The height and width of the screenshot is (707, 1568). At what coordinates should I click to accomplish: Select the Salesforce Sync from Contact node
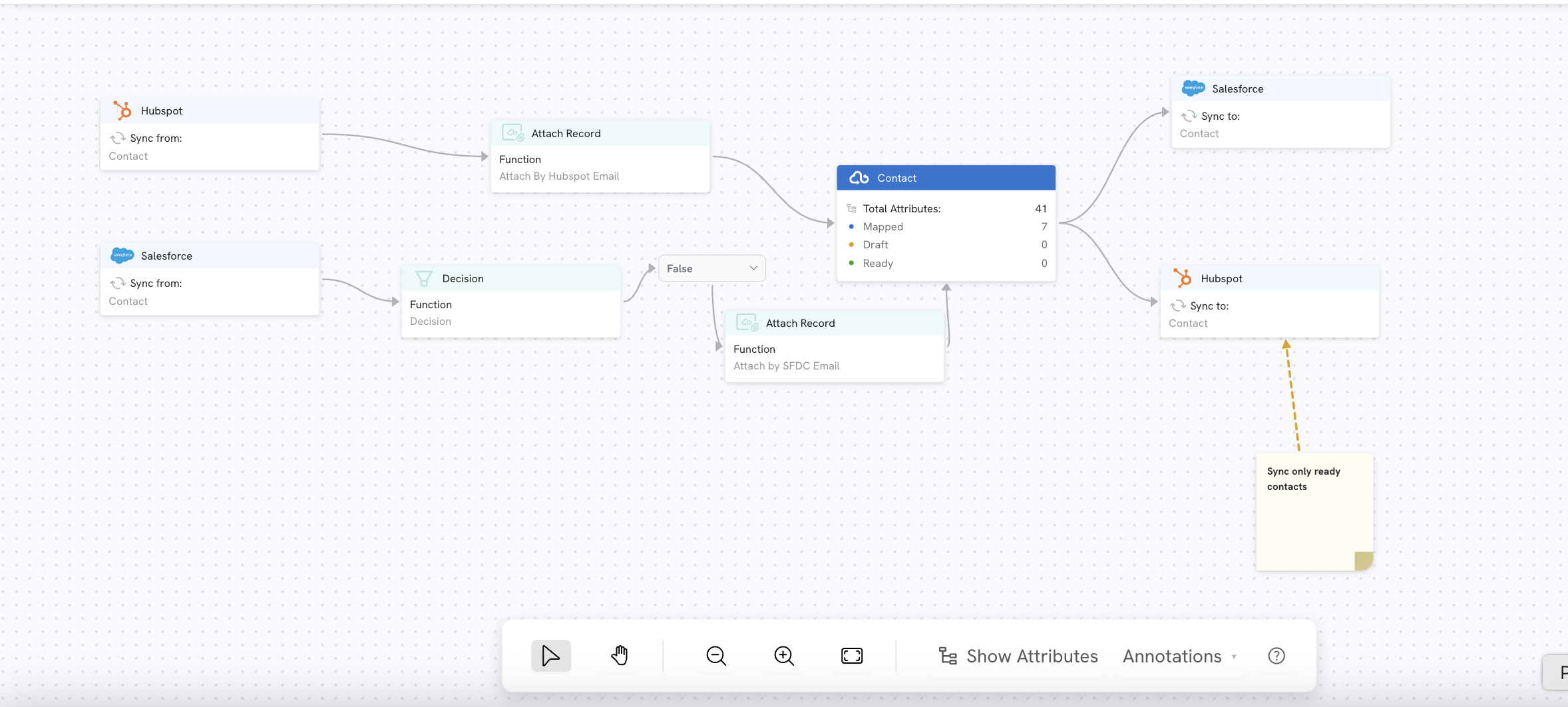click(210, 279)
